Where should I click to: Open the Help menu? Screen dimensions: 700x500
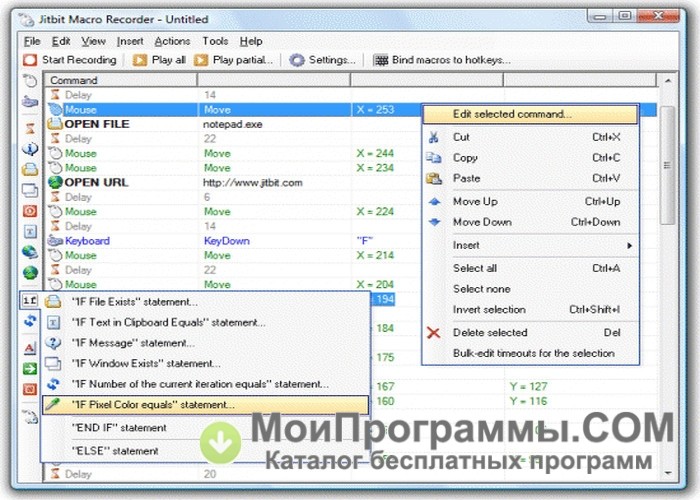pyautogui.click(x=251, y=41)
